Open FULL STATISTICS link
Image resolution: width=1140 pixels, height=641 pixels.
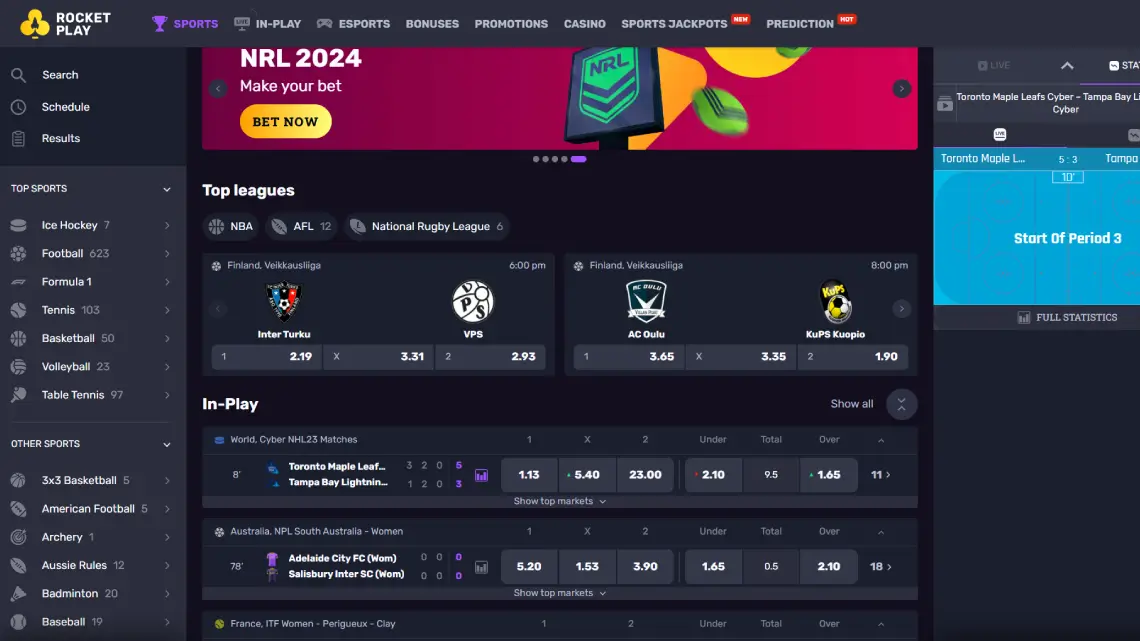click(1067, 318)
